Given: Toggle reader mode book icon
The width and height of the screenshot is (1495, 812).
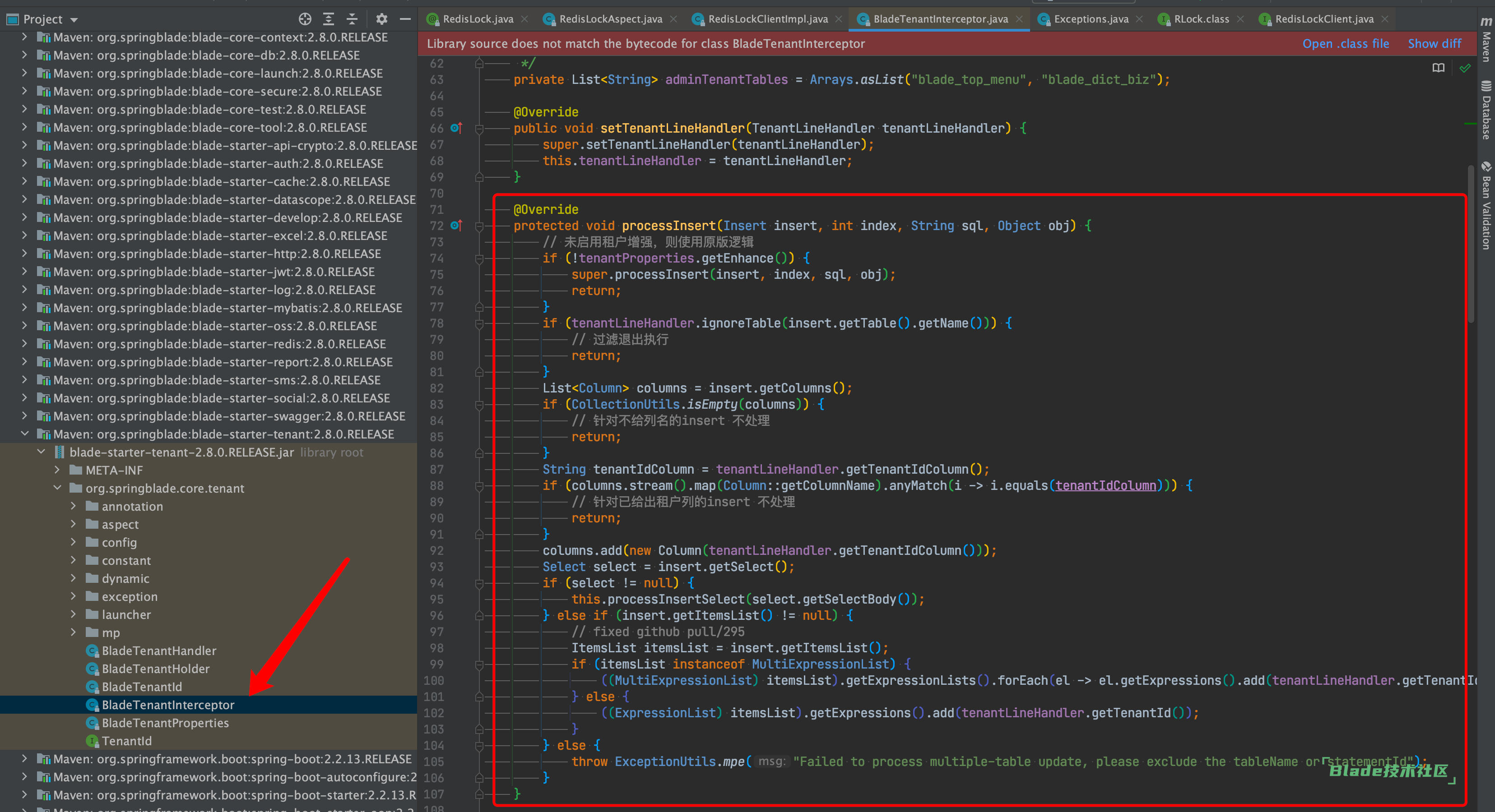Looking at the screenshot, I should point(1438,69).
